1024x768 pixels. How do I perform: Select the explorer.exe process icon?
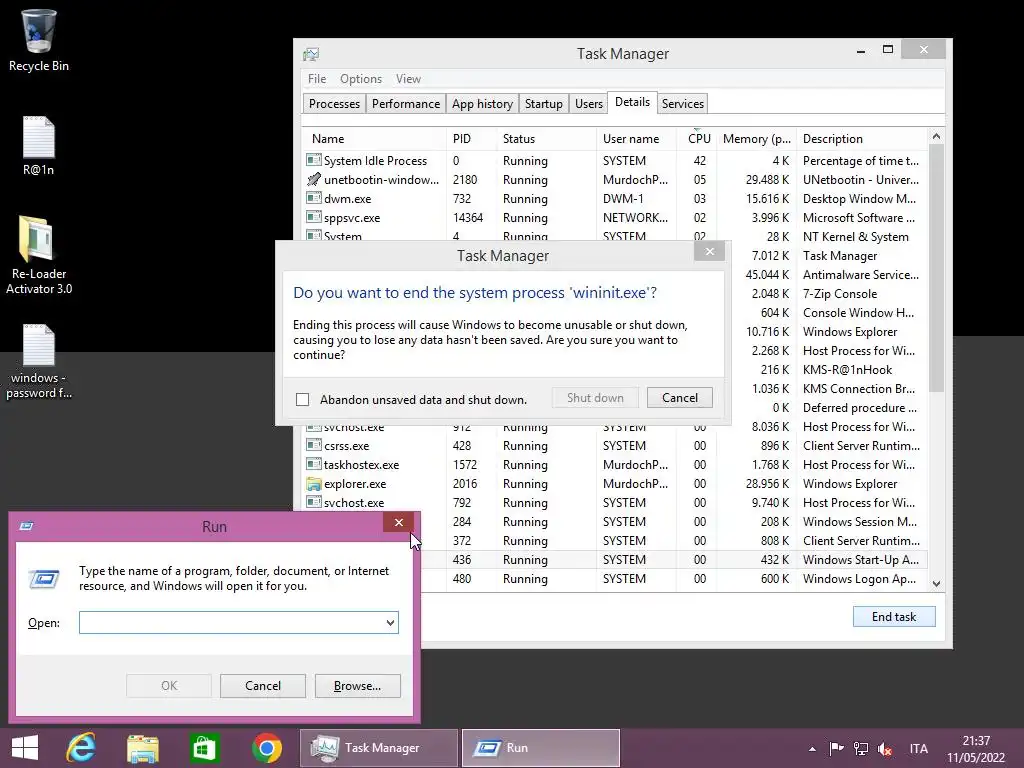coord(313,484)
